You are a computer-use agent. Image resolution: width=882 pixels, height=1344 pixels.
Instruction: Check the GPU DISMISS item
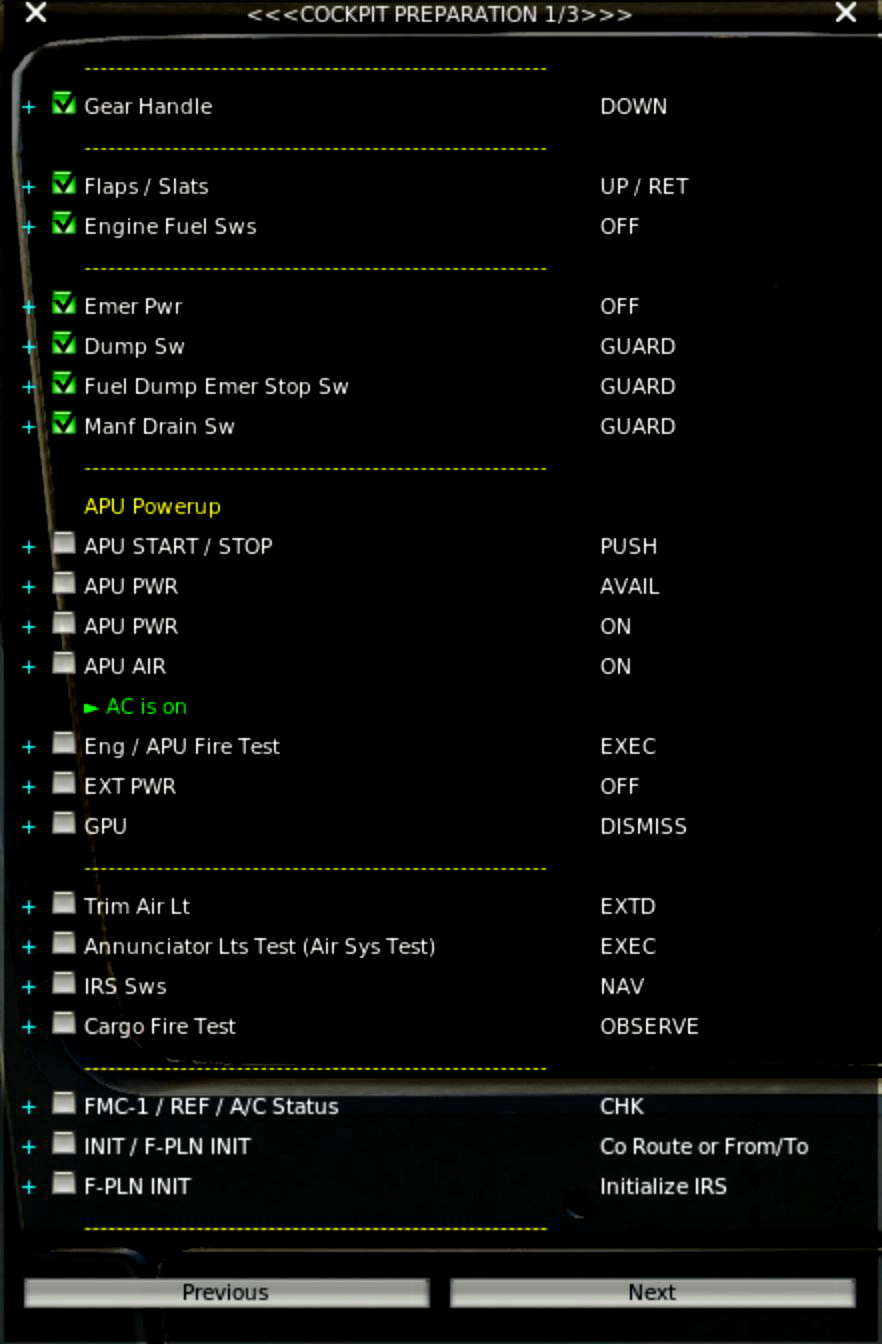[63, 826]
